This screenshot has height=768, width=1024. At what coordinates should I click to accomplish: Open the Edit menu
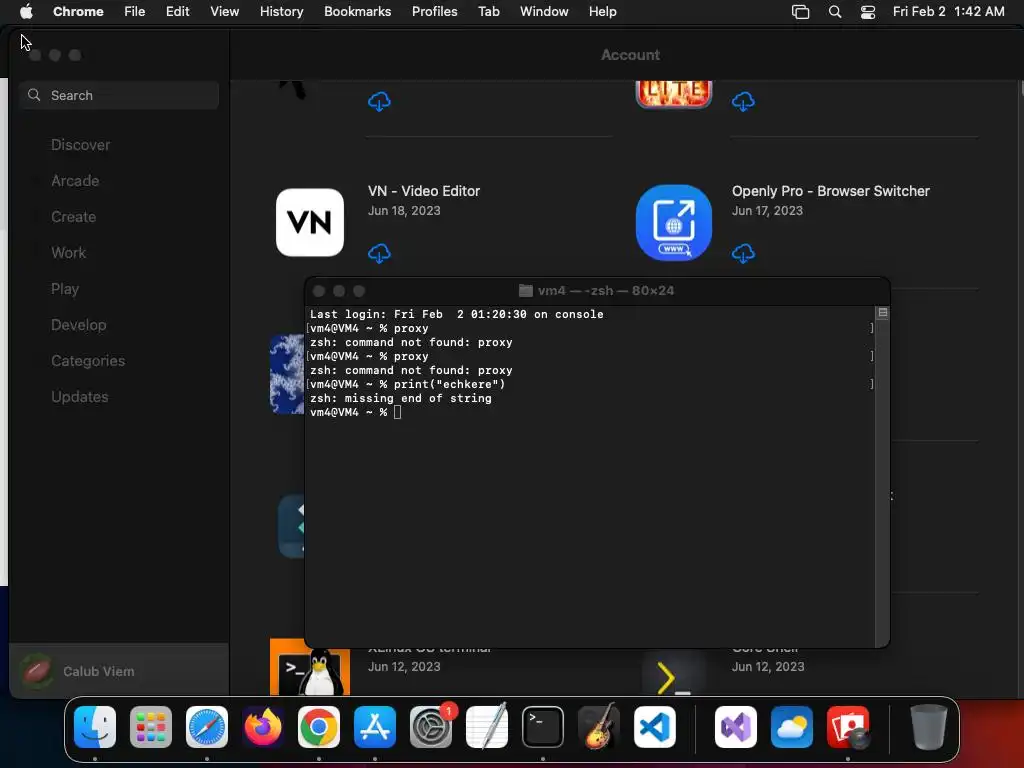(x=178, y=12)
